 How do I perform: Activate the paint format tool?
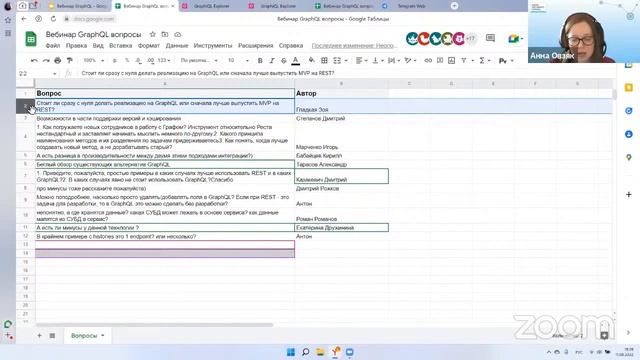point(69,60)
